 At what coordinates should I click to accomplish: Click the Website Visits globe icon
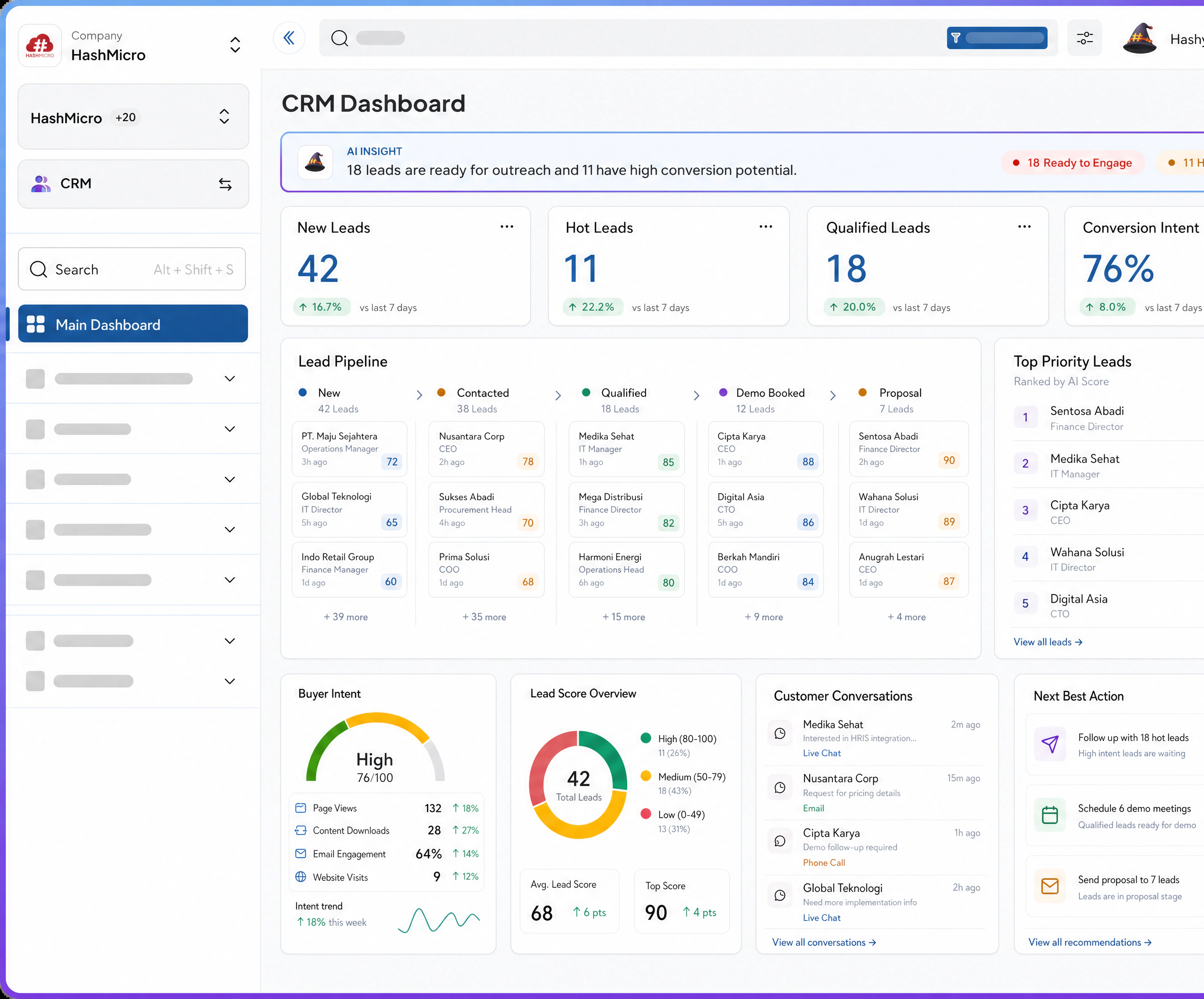tap(301, 877)
